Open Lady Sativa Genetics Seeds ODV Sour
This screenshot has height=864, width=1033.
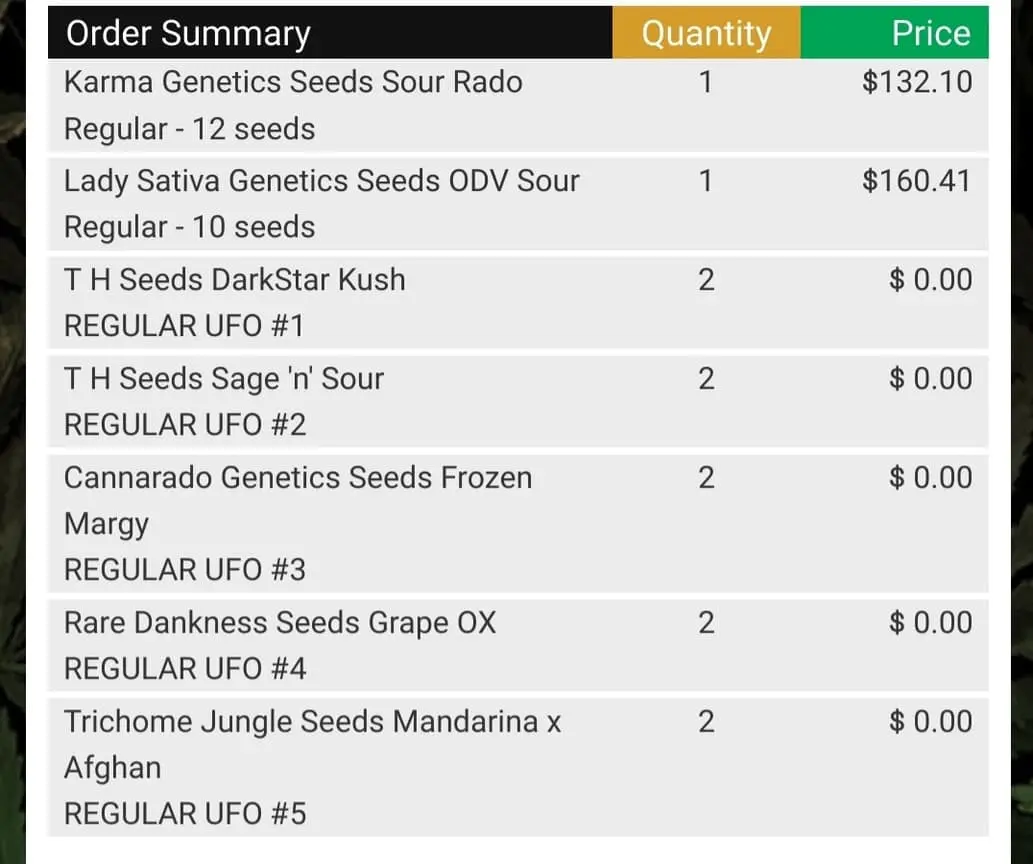pos(321,181)
